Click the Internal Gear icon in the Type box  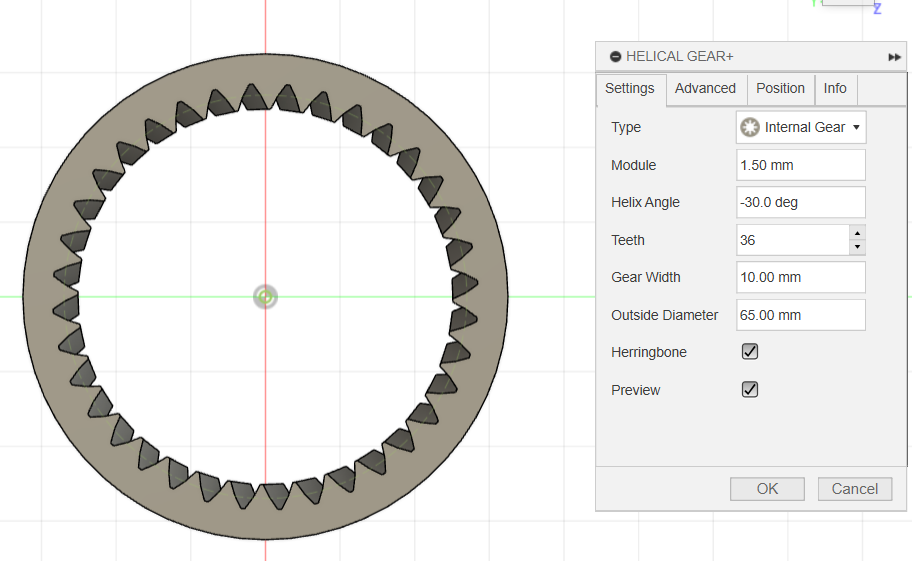coord(750,127)
